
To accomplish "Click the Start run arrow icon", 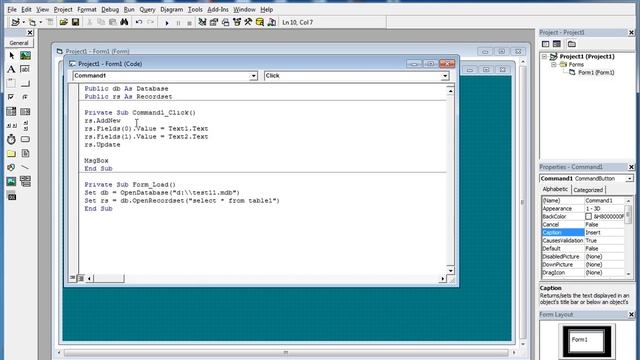I will 167,23.
